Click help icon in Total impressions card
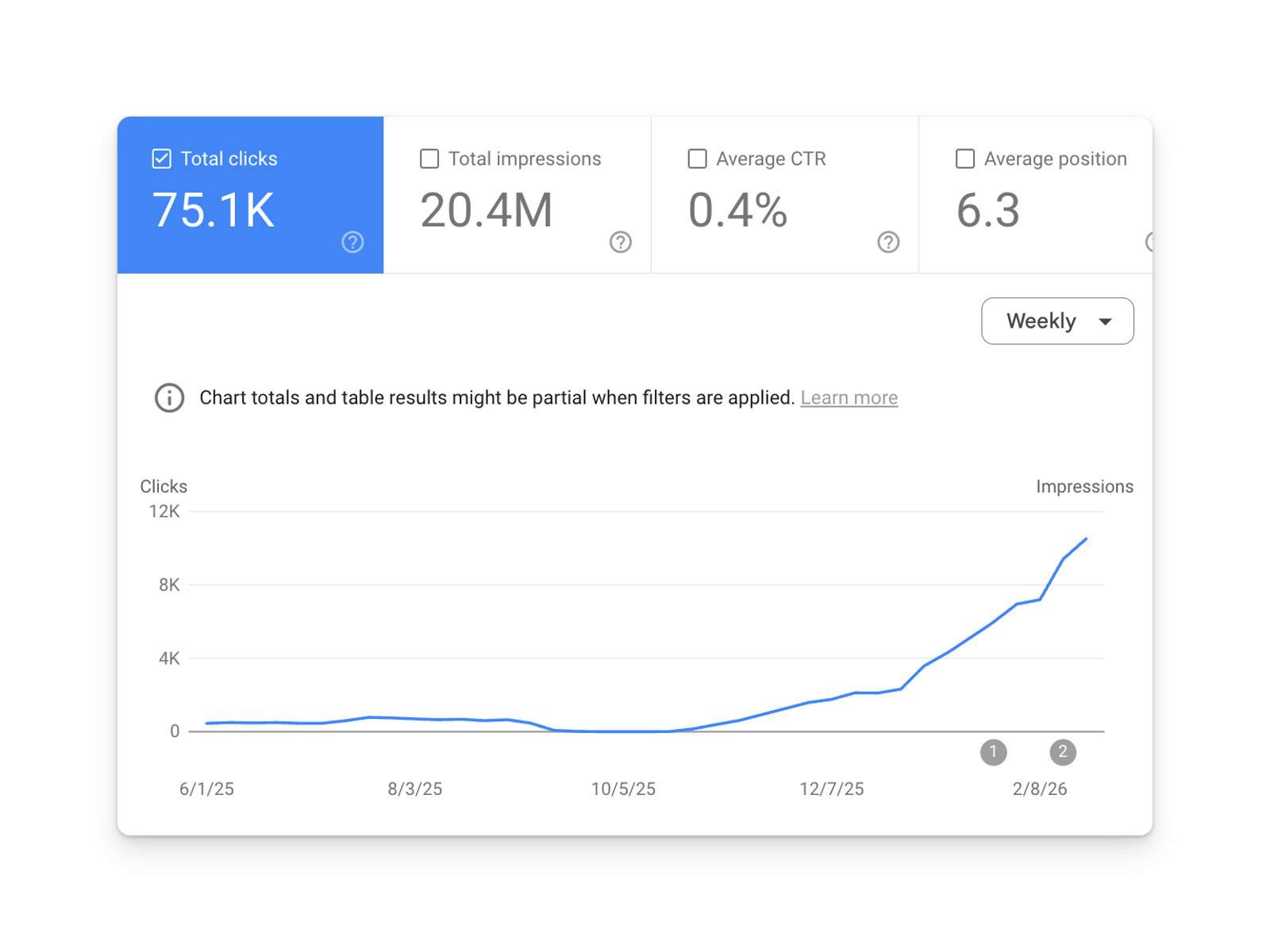 (620, 242)
